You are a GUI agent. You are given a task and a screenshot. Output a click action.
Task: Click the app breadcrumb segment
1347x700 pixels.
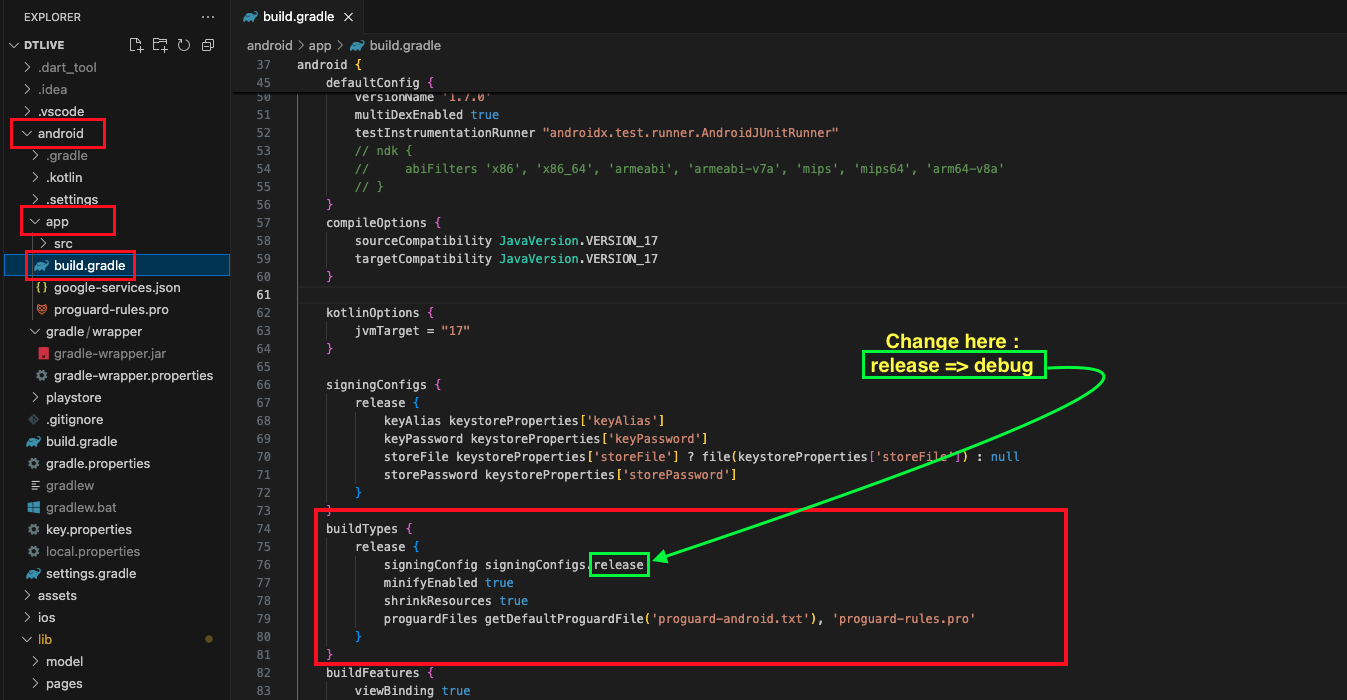tap(320, 45)
